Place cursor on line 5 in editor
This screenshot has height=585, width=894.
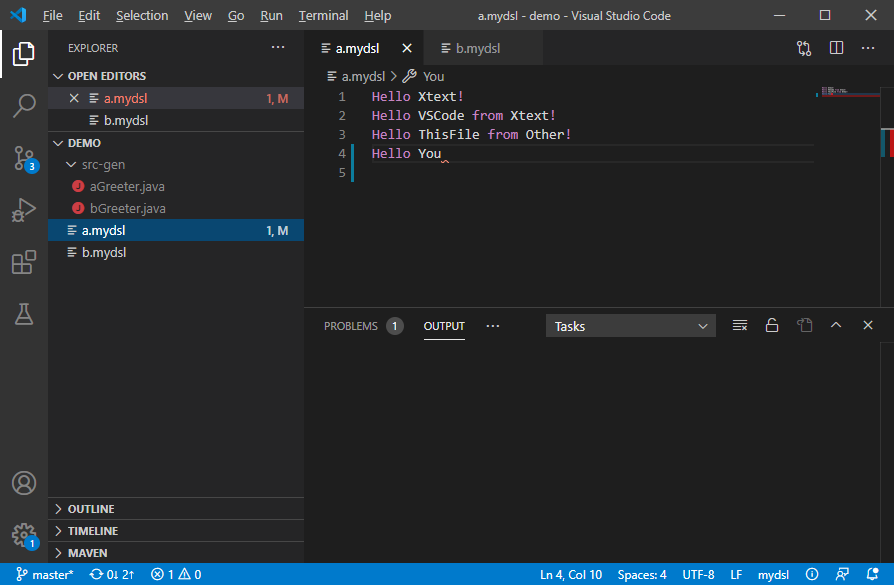point(592,172)
